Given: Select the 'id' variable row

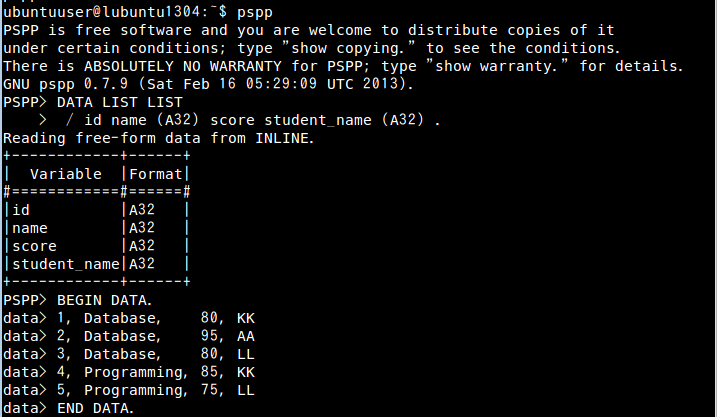Looking at the screenshot, I should (96, 210).
